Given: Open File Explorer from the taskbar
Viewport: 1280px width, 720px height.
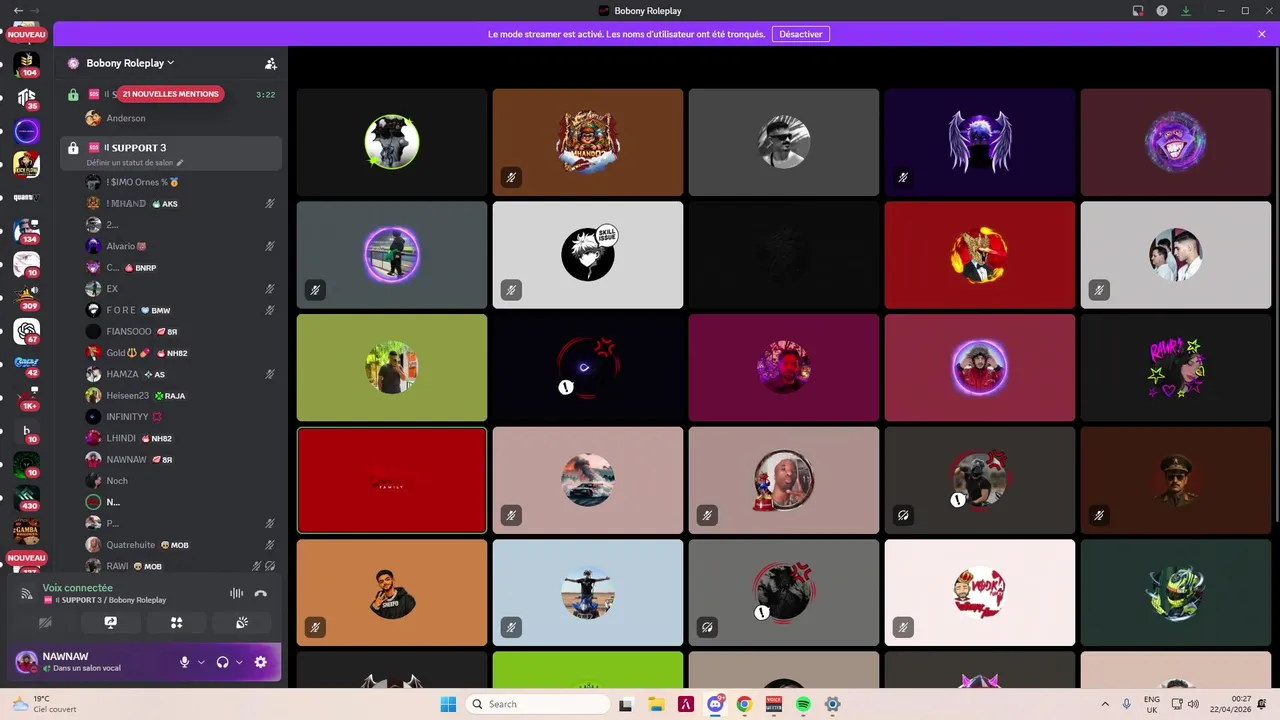Looking at the screenshot, I should 656,704.
